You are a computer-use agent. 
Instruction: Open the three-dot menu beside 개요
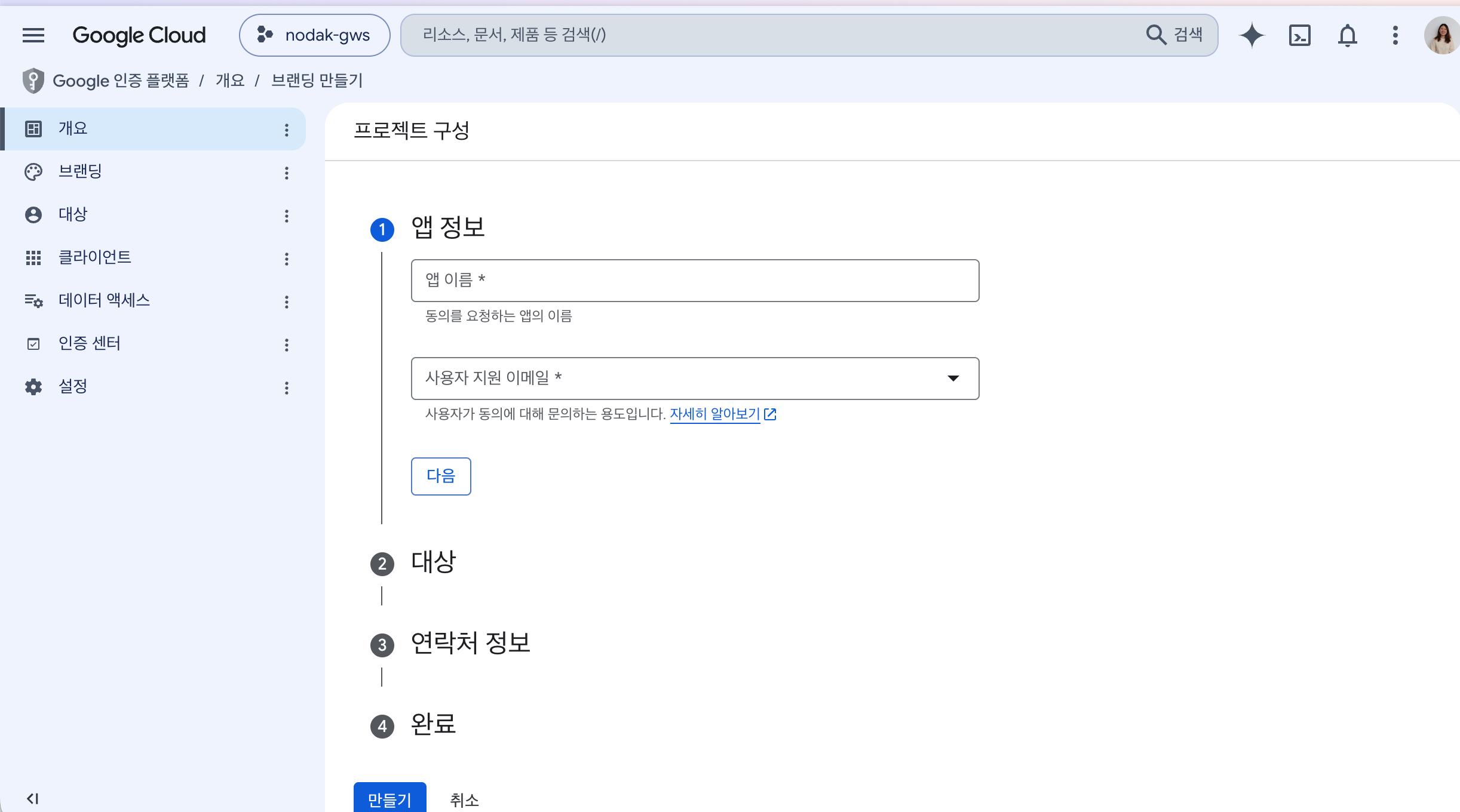tap(287, 130)
